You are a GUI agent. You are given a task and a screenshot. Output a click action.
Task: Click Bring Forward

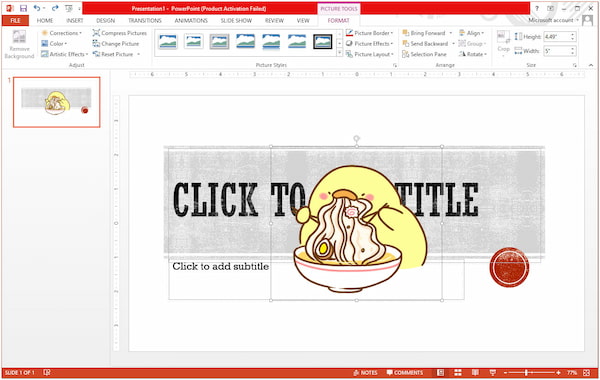[424, 33]
